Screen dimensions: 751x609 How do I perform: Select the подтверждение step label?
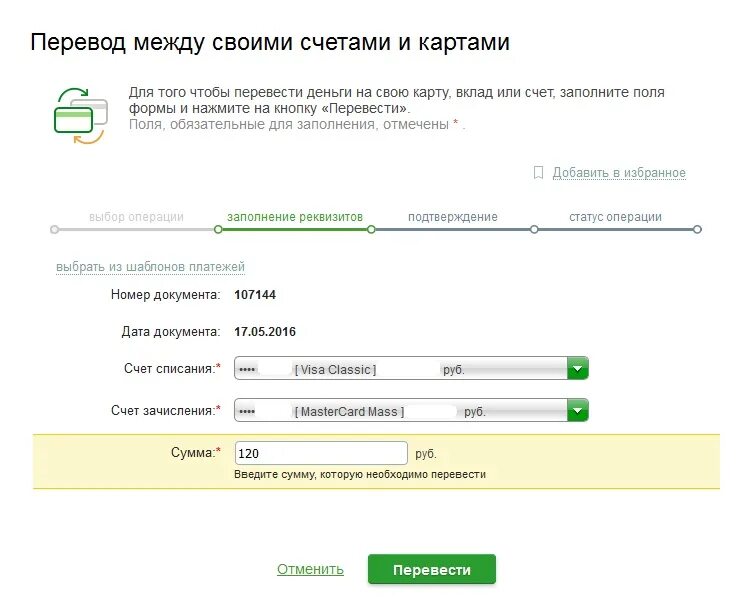coord(453,217)
